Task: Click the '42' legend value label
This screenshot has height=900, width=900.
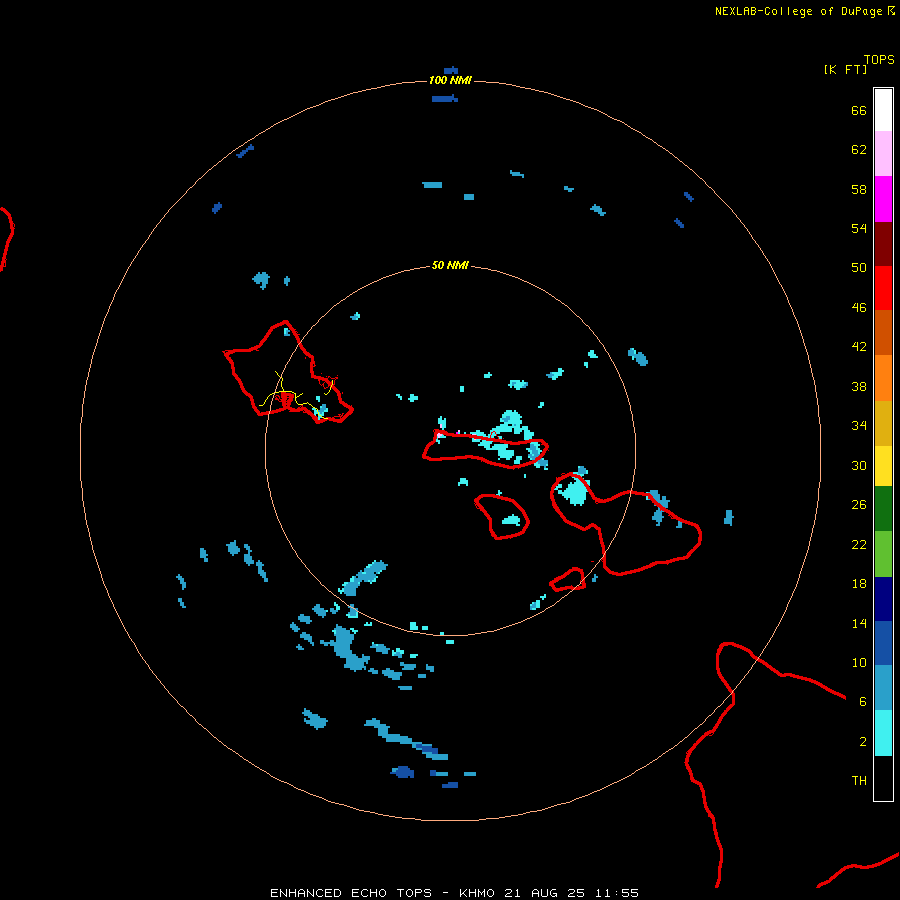Action: [859, 347]
